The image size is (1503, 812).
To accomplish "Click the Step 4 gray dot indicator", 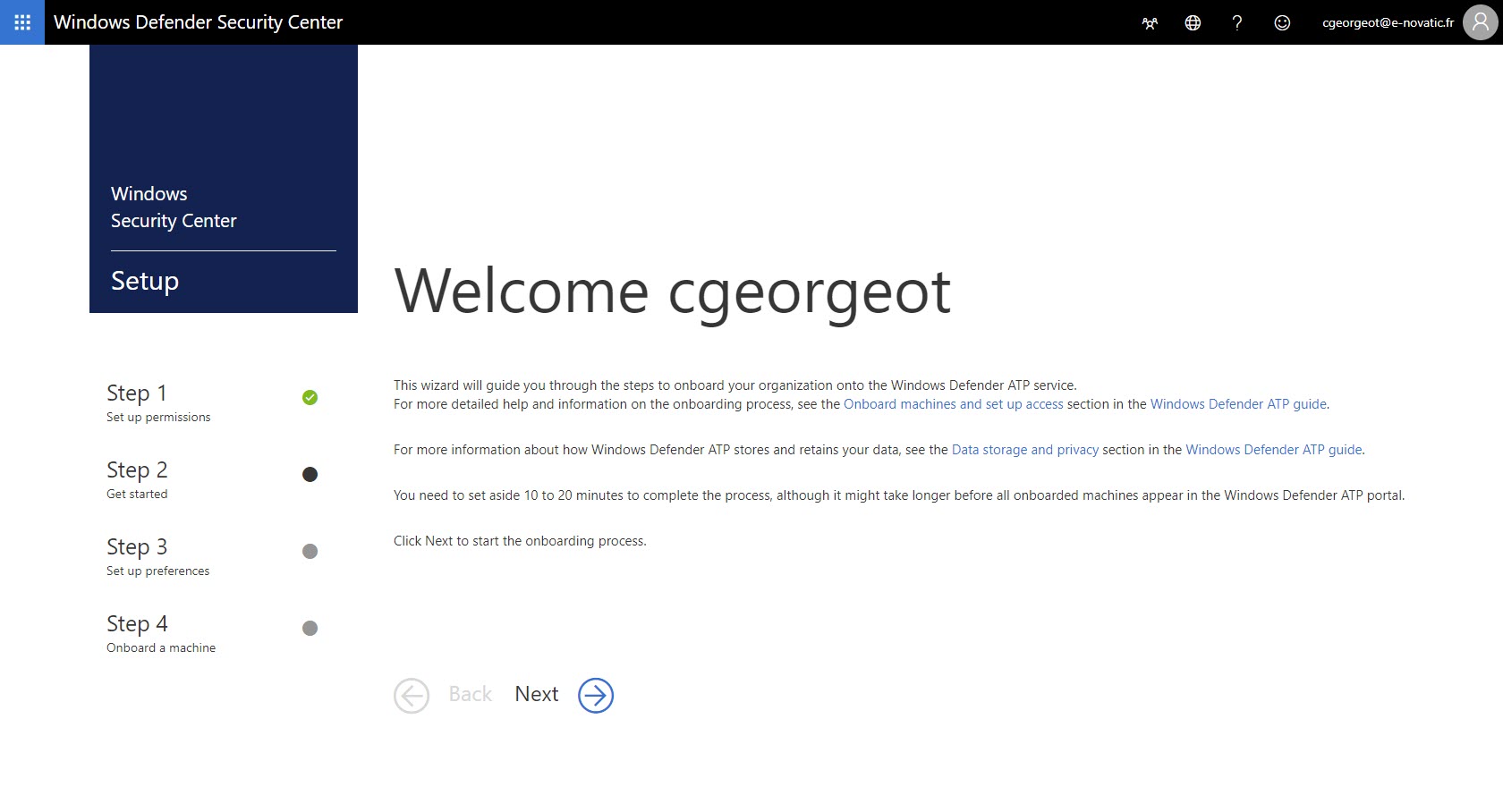I will click(x=310, y=628).
